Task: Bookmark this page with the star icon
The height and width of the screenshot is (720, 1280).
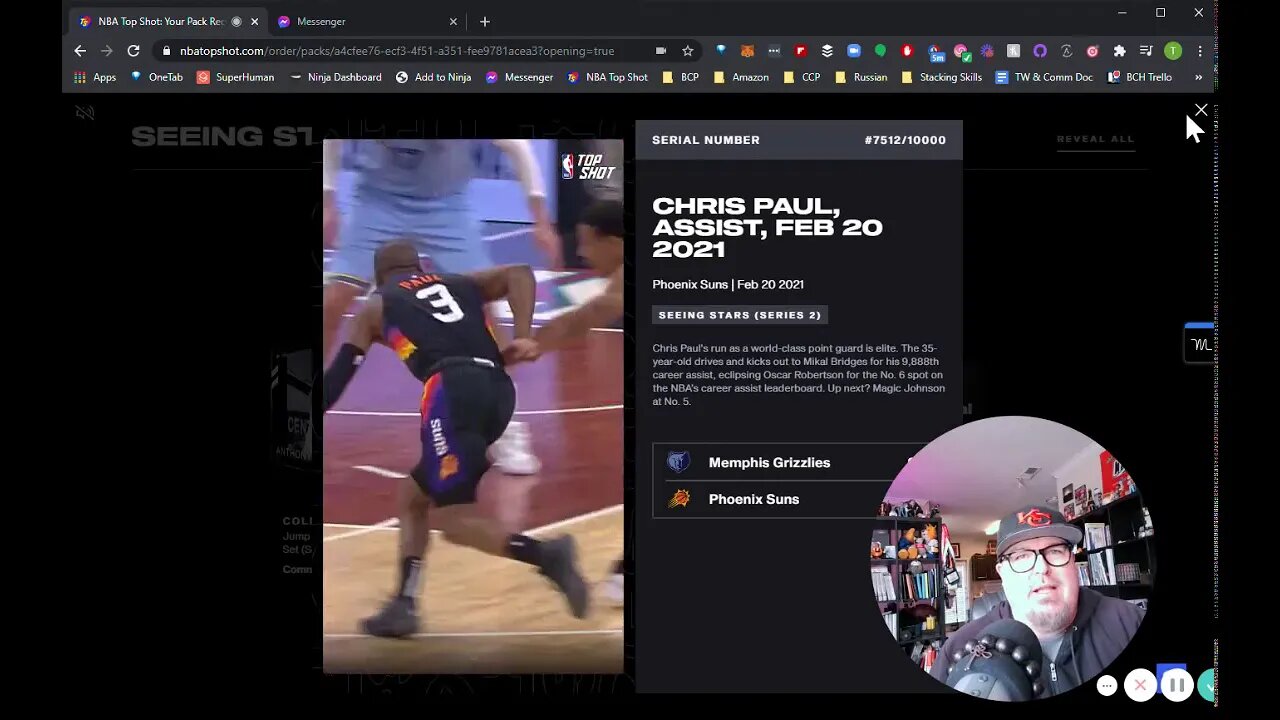Action: pyautogui.click(x=688, y=51)
